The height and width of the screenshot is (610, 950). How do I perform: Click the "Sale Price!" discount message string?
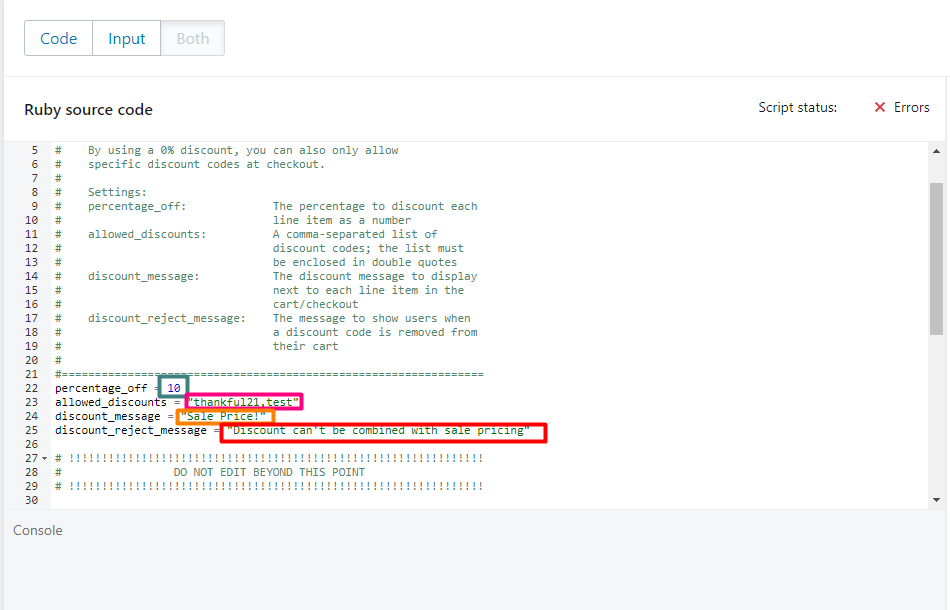pos(224,416)
